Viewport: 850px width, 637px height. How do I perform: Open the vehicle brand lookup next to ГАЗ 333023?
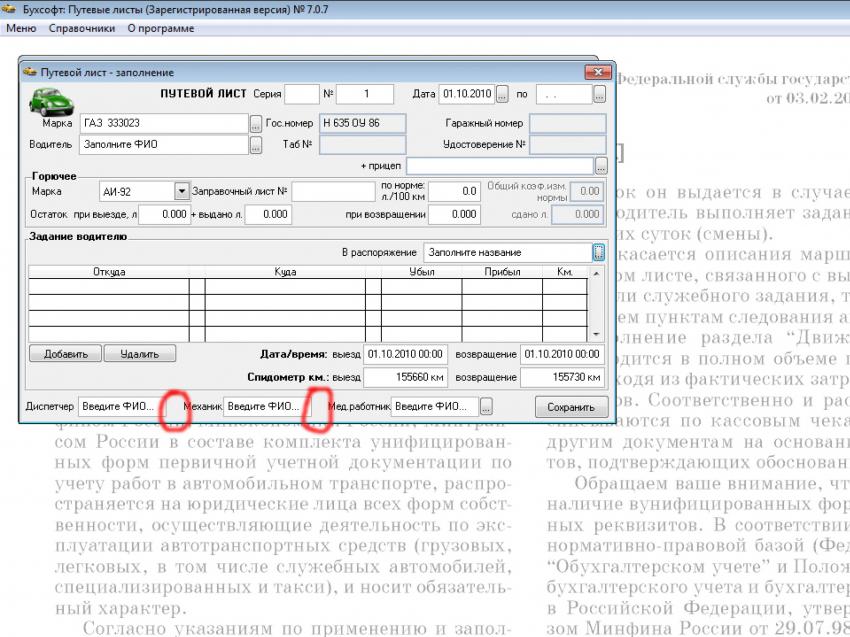click(256, 124)
